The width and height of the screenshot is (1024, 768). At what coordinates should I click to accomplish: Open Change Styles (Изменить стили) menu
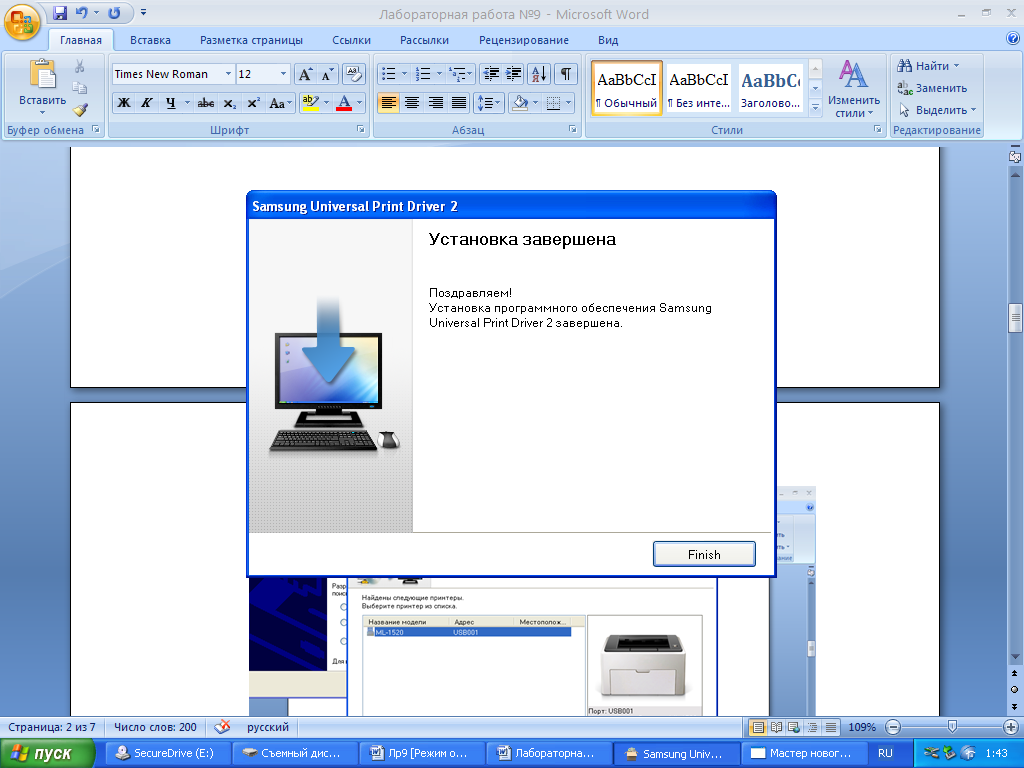(854, 89)
